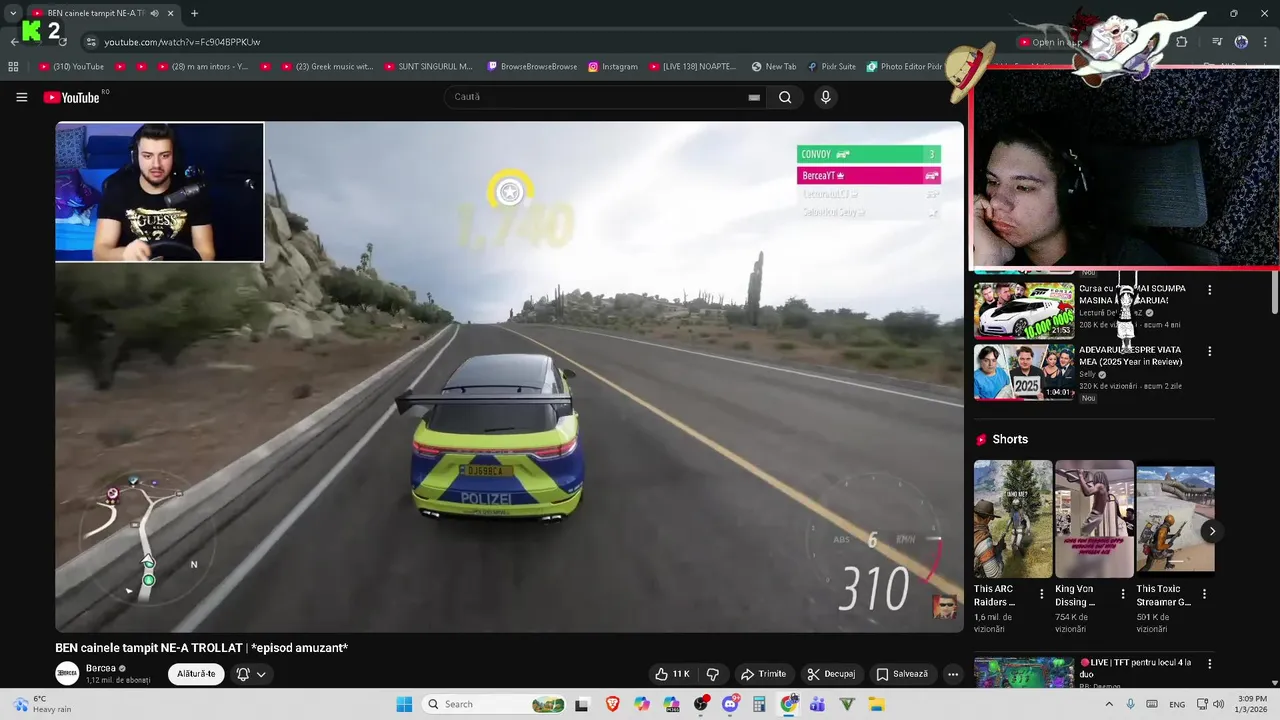
Task: Open Discord from the taskbar
Action: pos(730,704)
